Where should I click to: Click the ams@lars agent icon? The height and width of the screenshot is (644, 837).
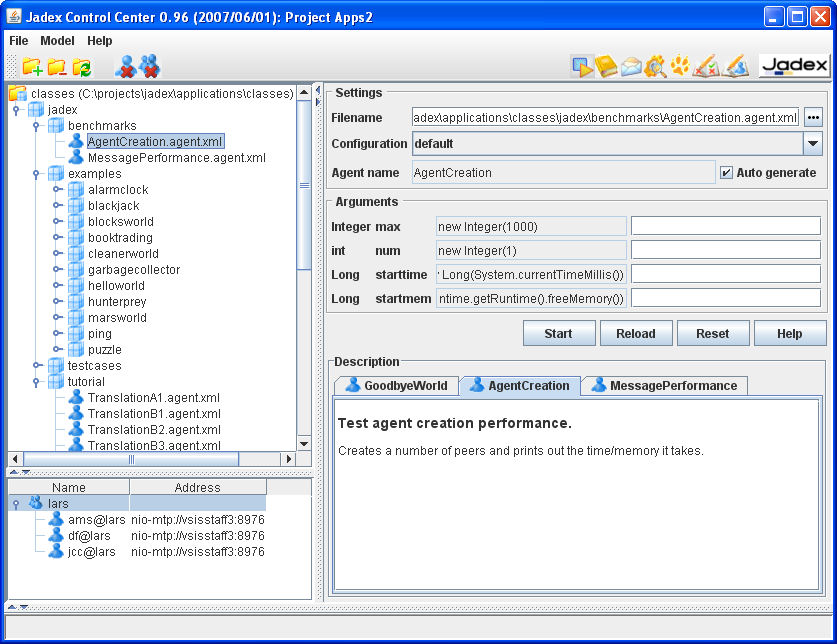pyautogui.click(x=56, y=519)
